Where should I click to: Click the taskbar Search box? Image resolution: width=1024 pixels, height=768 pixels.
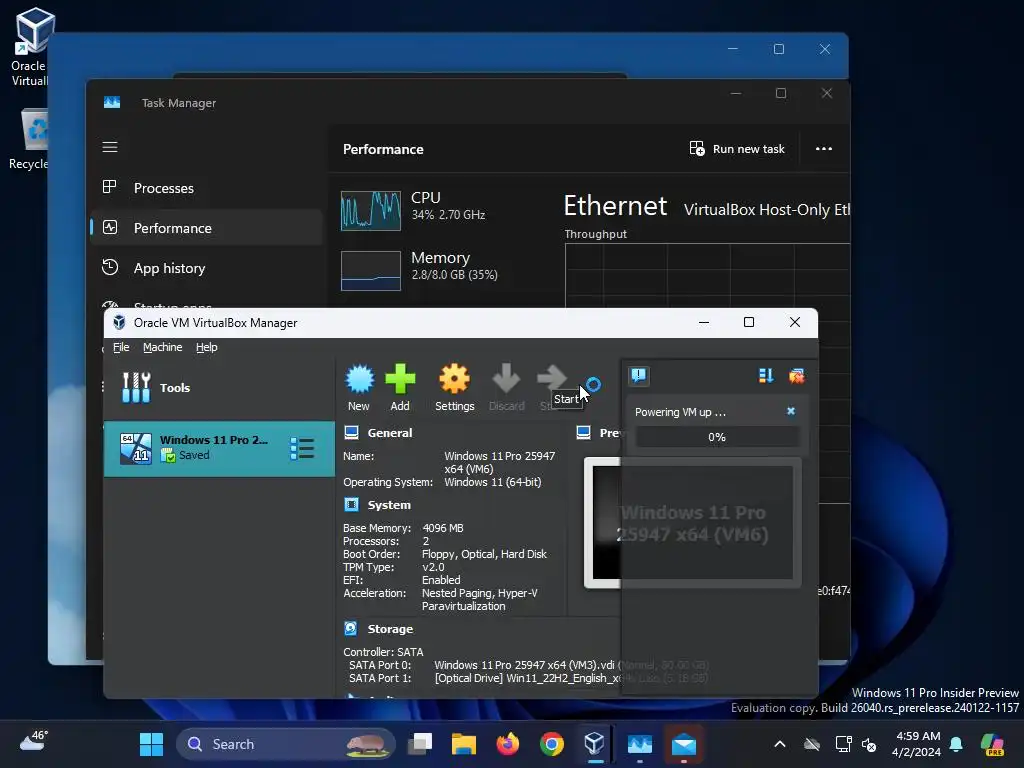285,744
